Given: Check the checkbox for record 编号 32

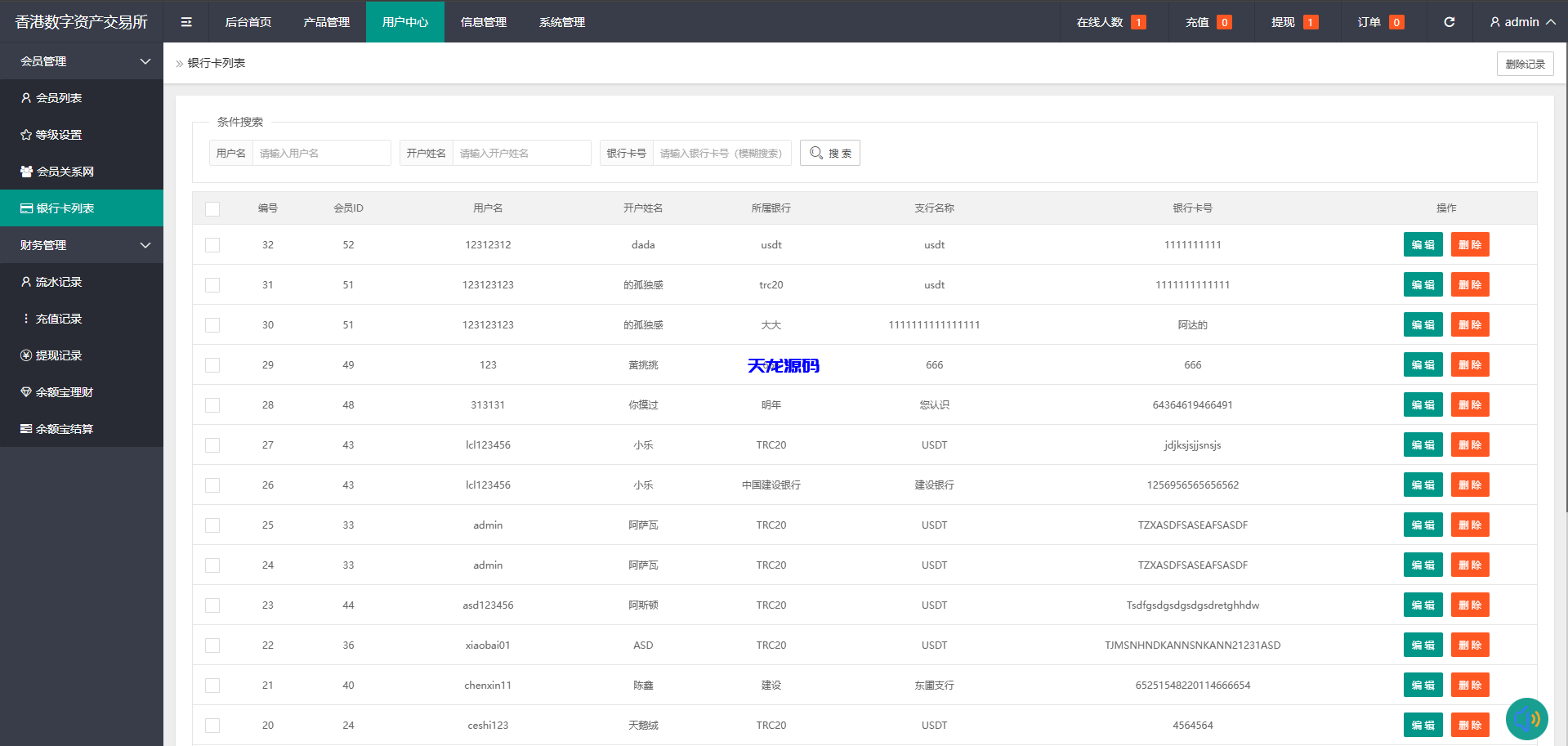Looking at the screenshot, I should (x=212, y=244).
